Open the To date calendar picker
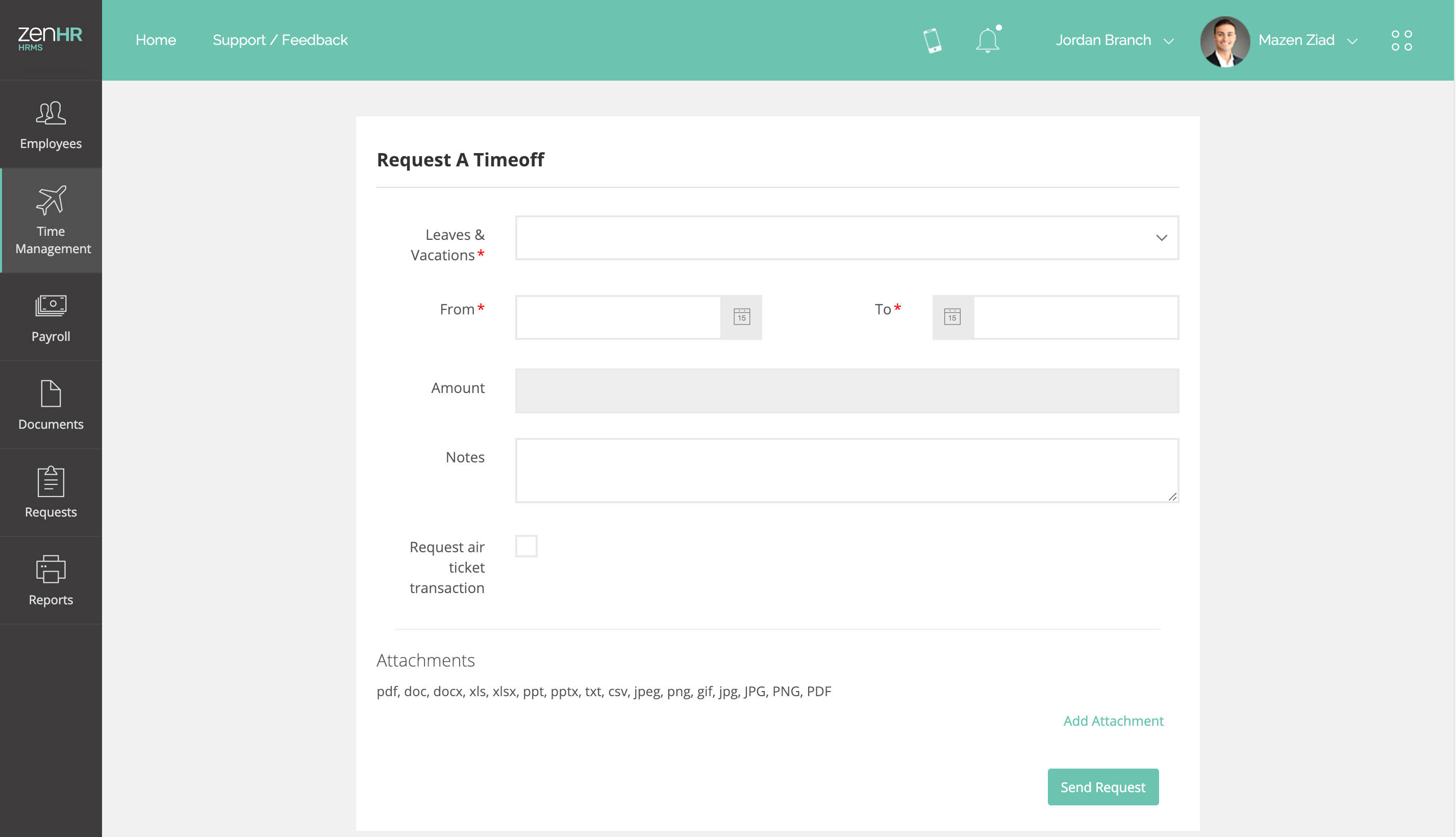1456x837 pixels. tap(952, 317)
